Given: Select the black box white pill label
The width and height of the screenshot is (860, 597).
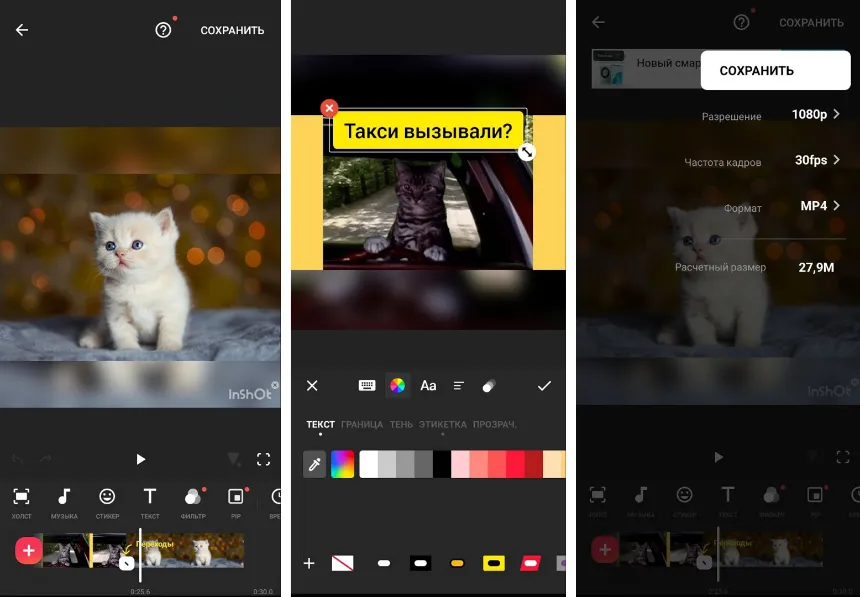Looking at the screenshot, I should point(420,563).
